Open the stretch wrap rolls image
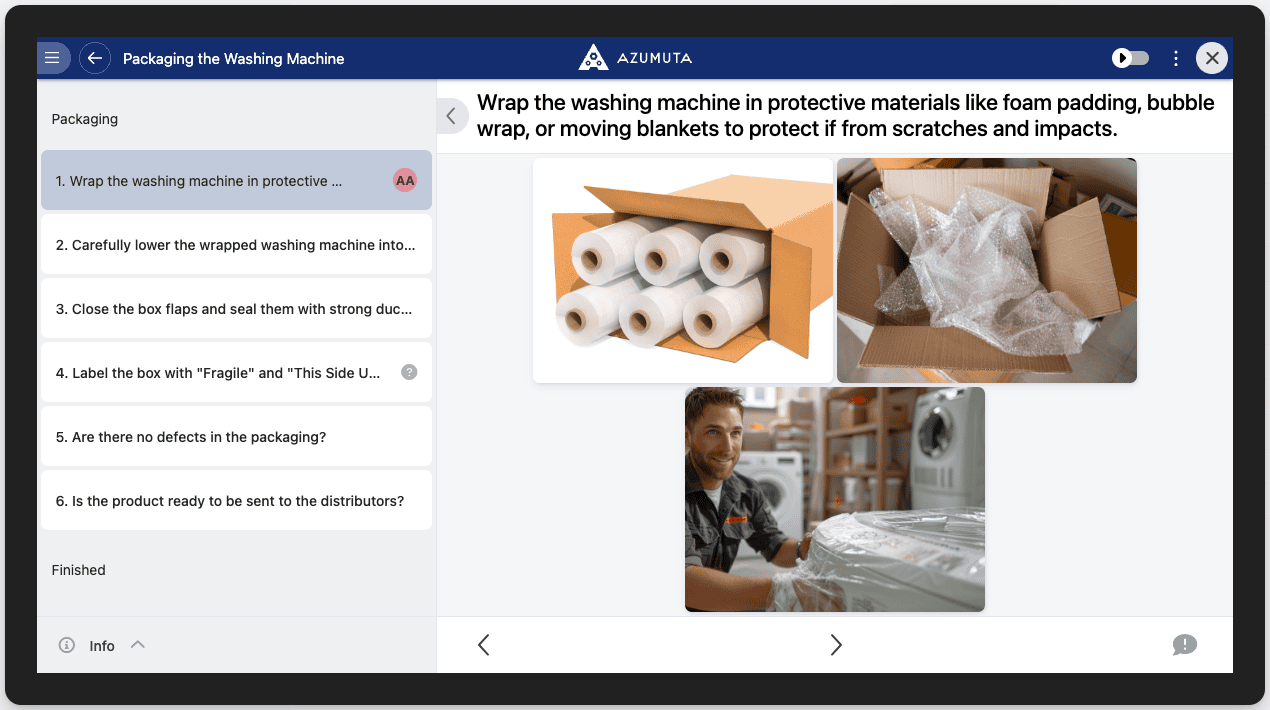This screenshot has height=710, width=1270. 683,270
